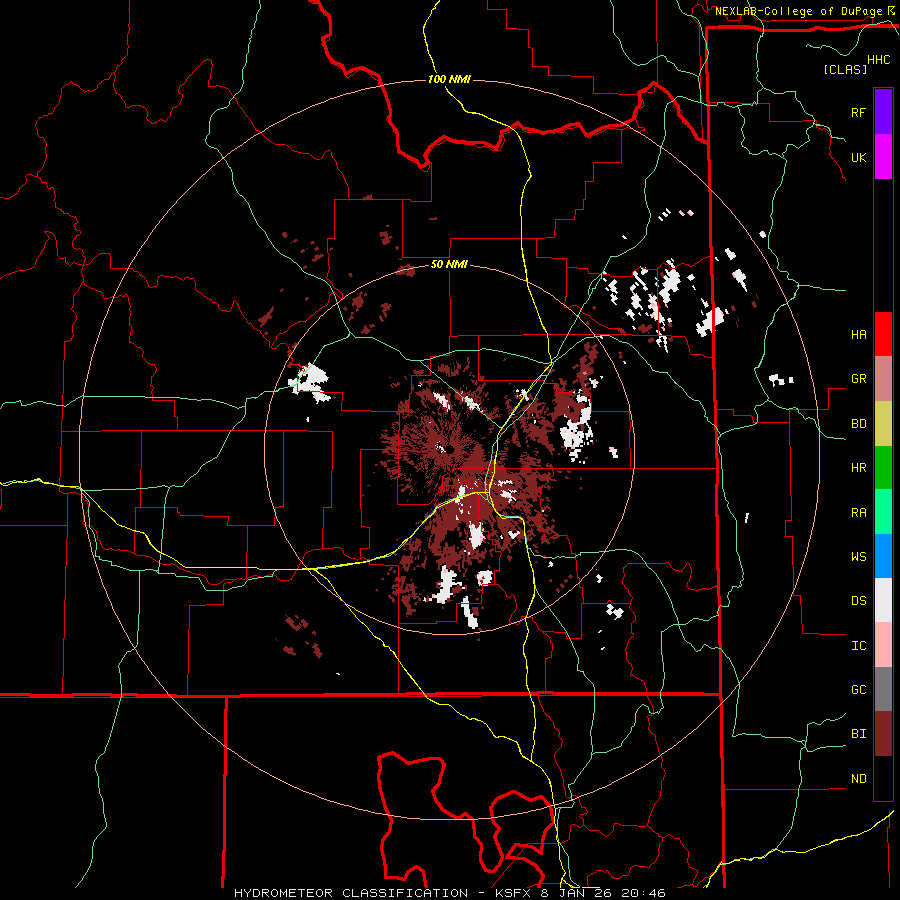Click the UK legend label

coord(858,157)
